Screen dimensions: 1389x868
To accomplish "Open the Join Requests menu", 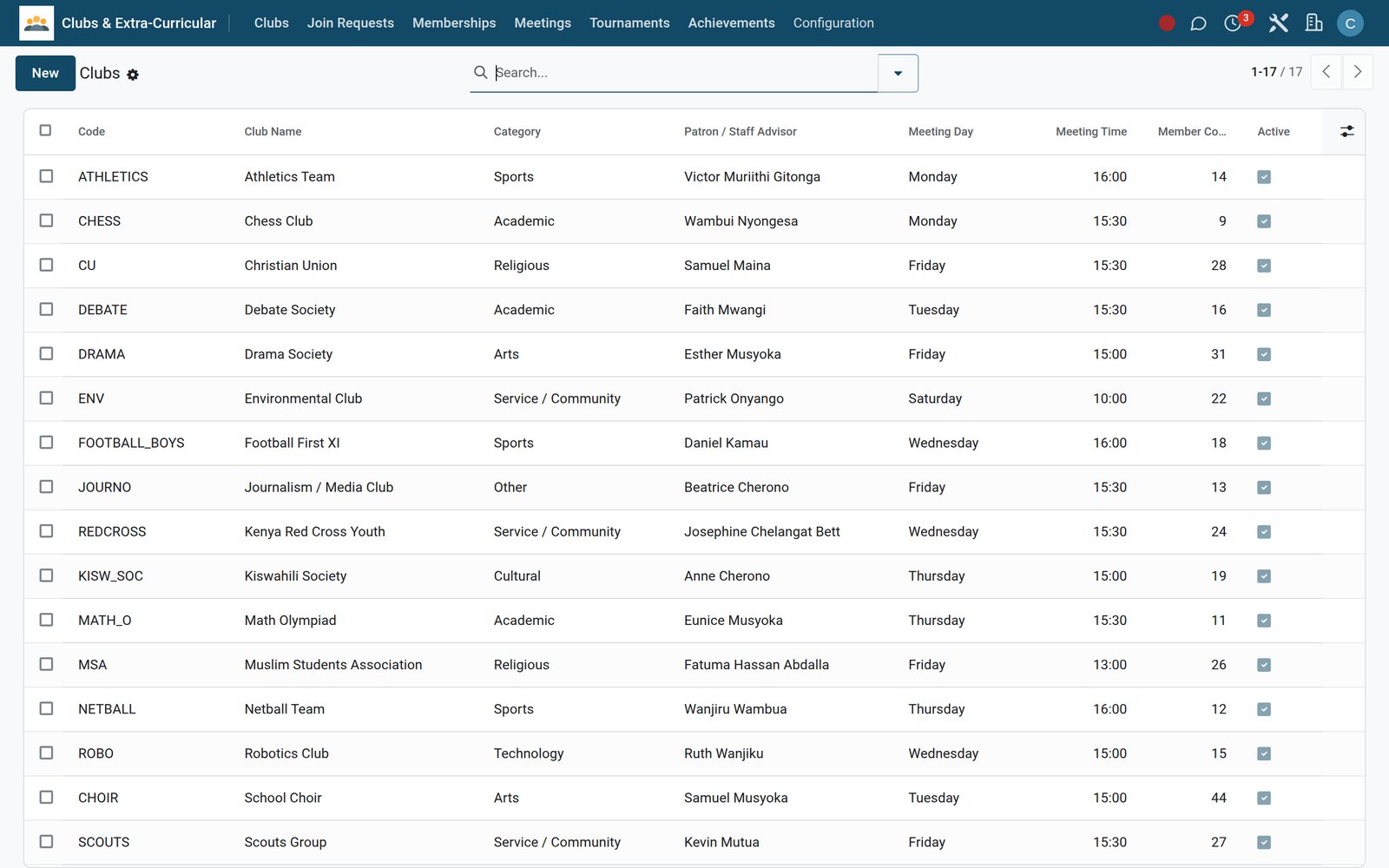I will click(351, 23).
